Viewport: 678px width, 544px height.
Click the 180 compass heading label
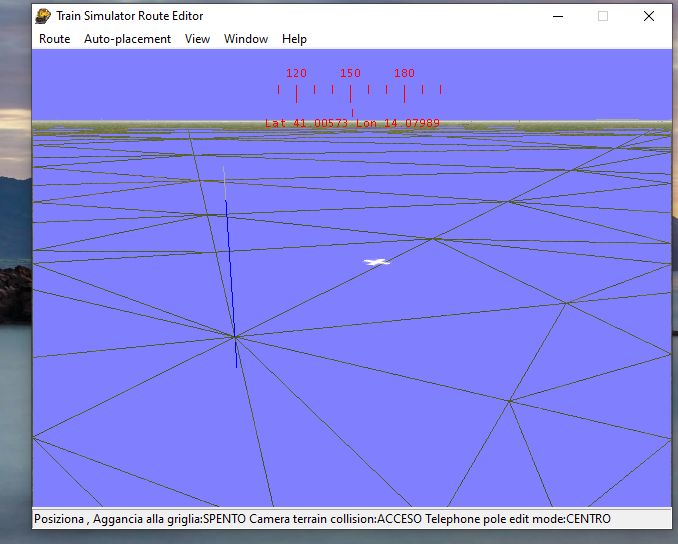(x=404, y=73)
